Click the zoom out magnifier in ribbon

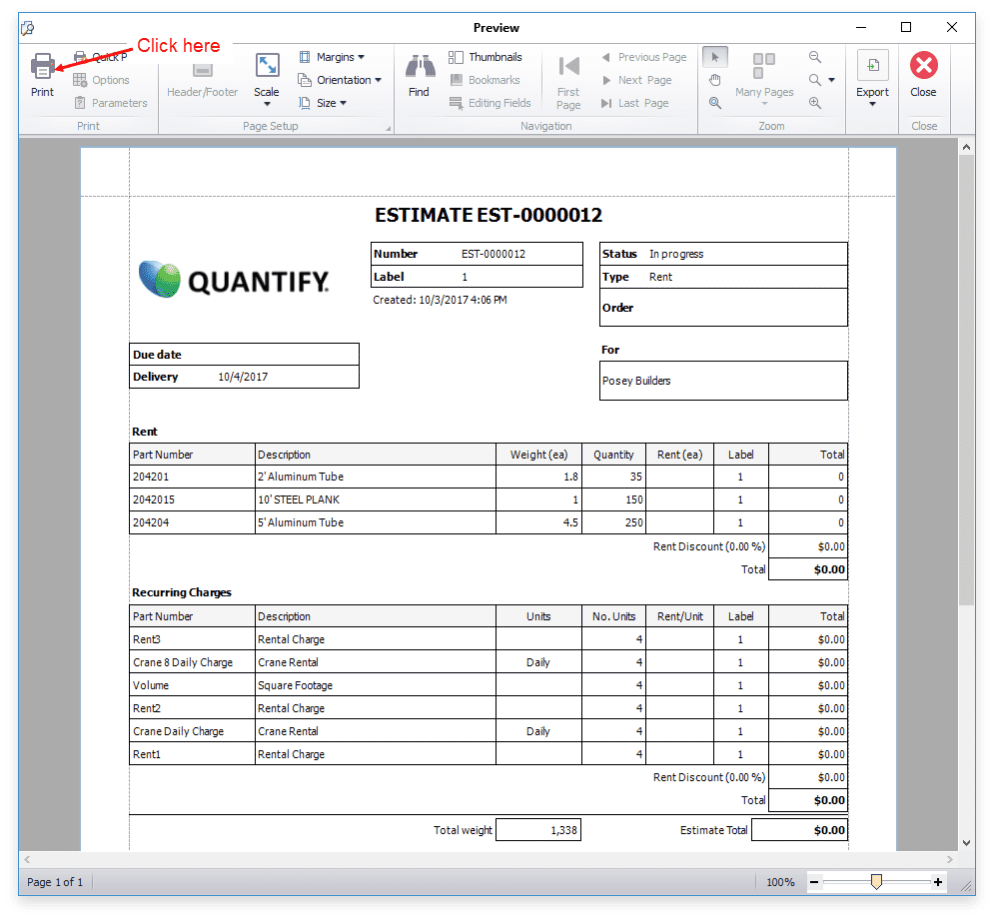(815, 57)
